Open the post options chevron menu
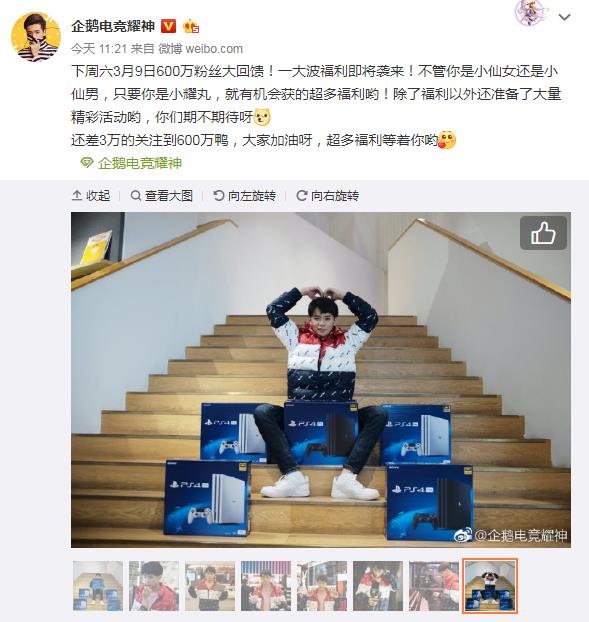 (564, 17)
